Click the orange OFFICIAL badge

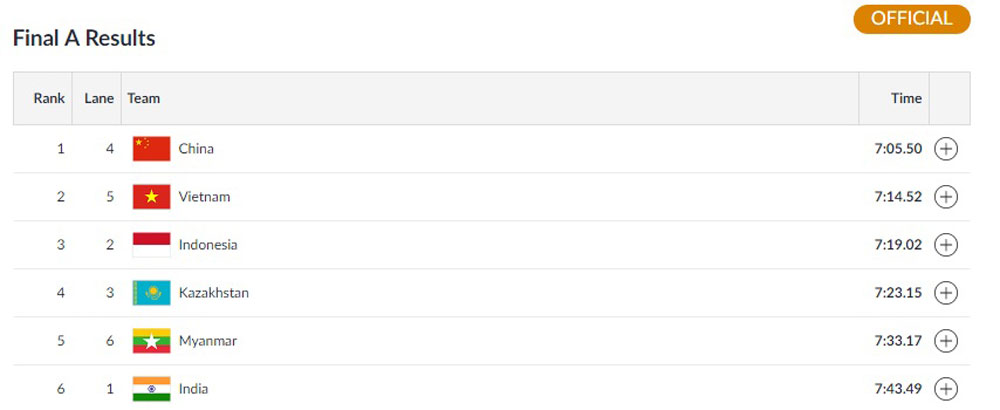click(911, 19)
